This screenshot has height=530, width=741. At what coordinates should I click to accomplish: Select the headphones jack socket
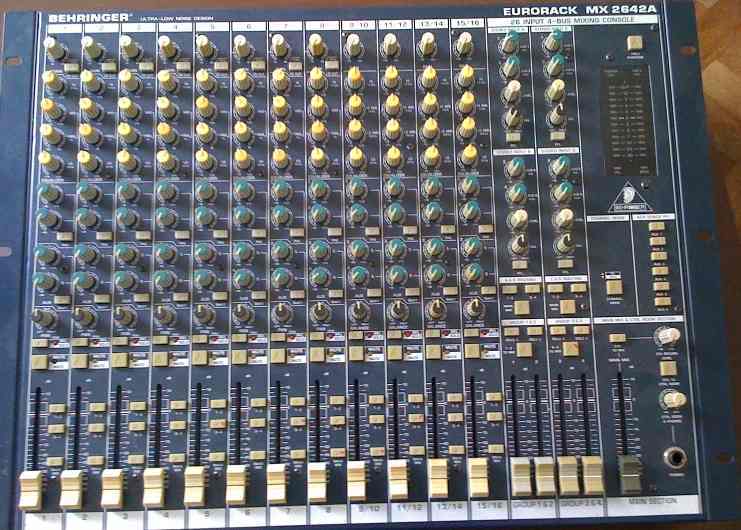pos(675,457)
